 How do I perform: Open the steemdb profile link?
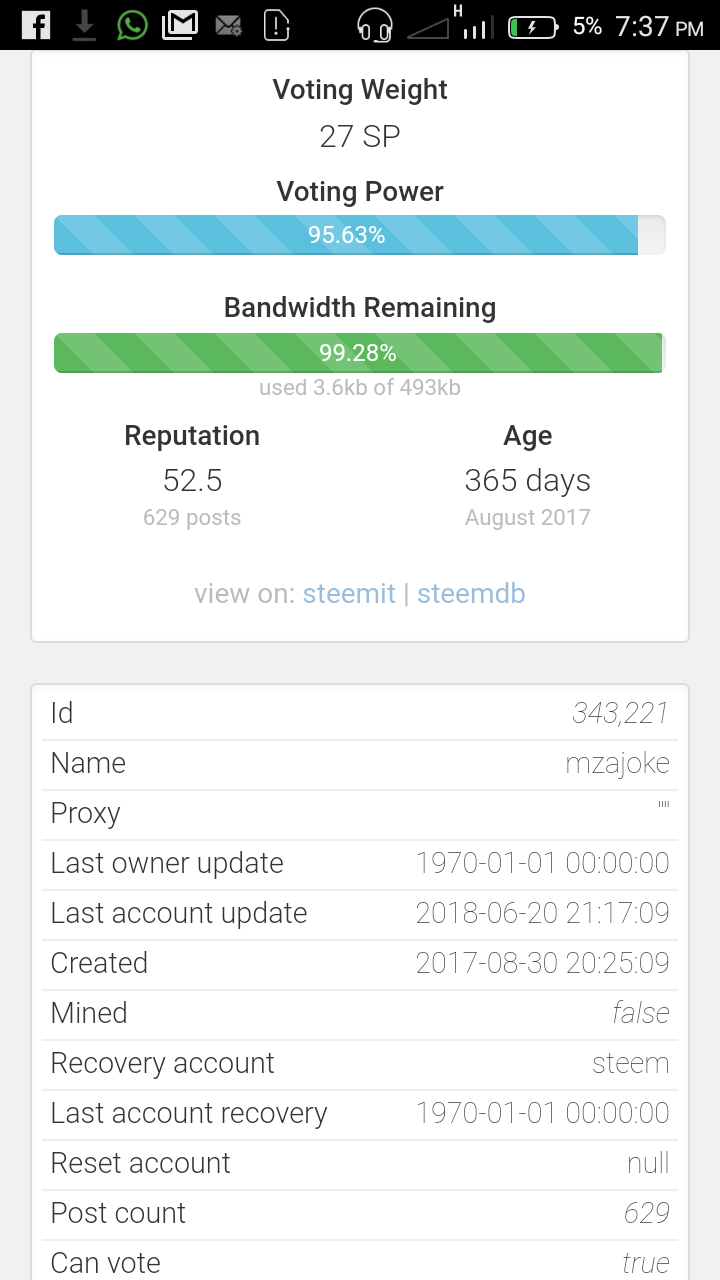pyautogui.click(x=471, y=594)
